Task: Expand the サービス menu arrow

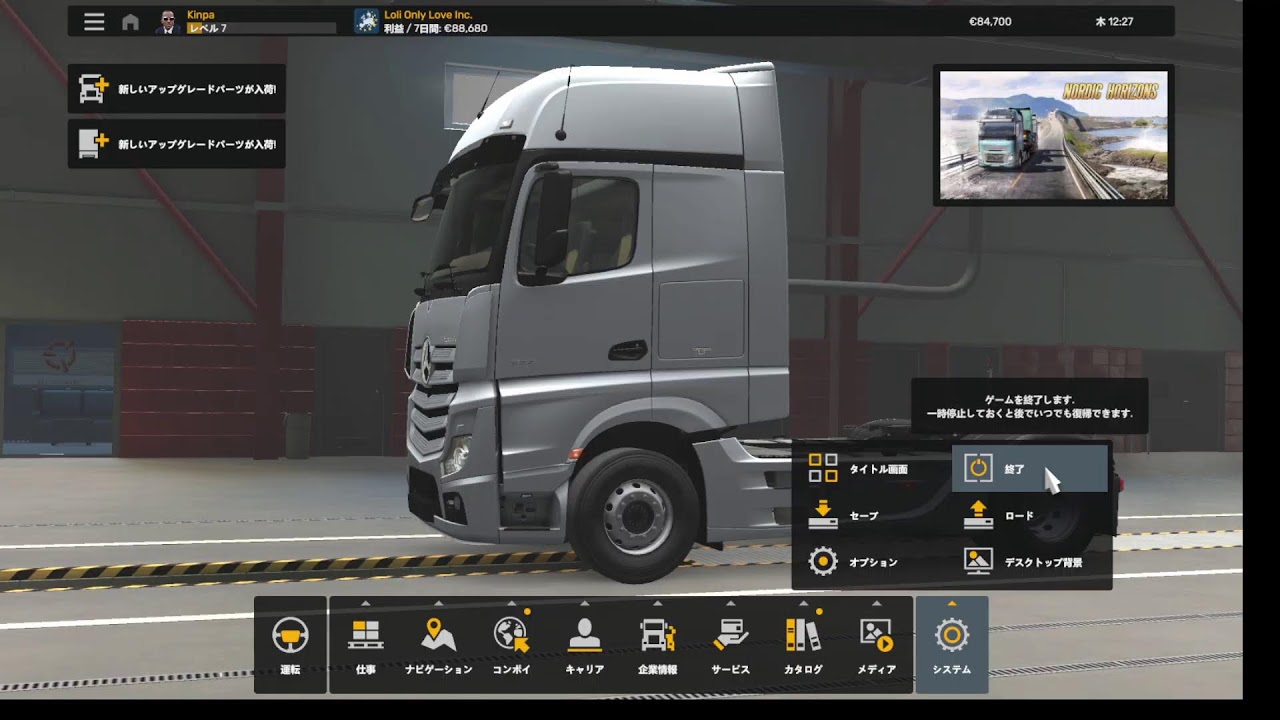Action: pos(731,603)
